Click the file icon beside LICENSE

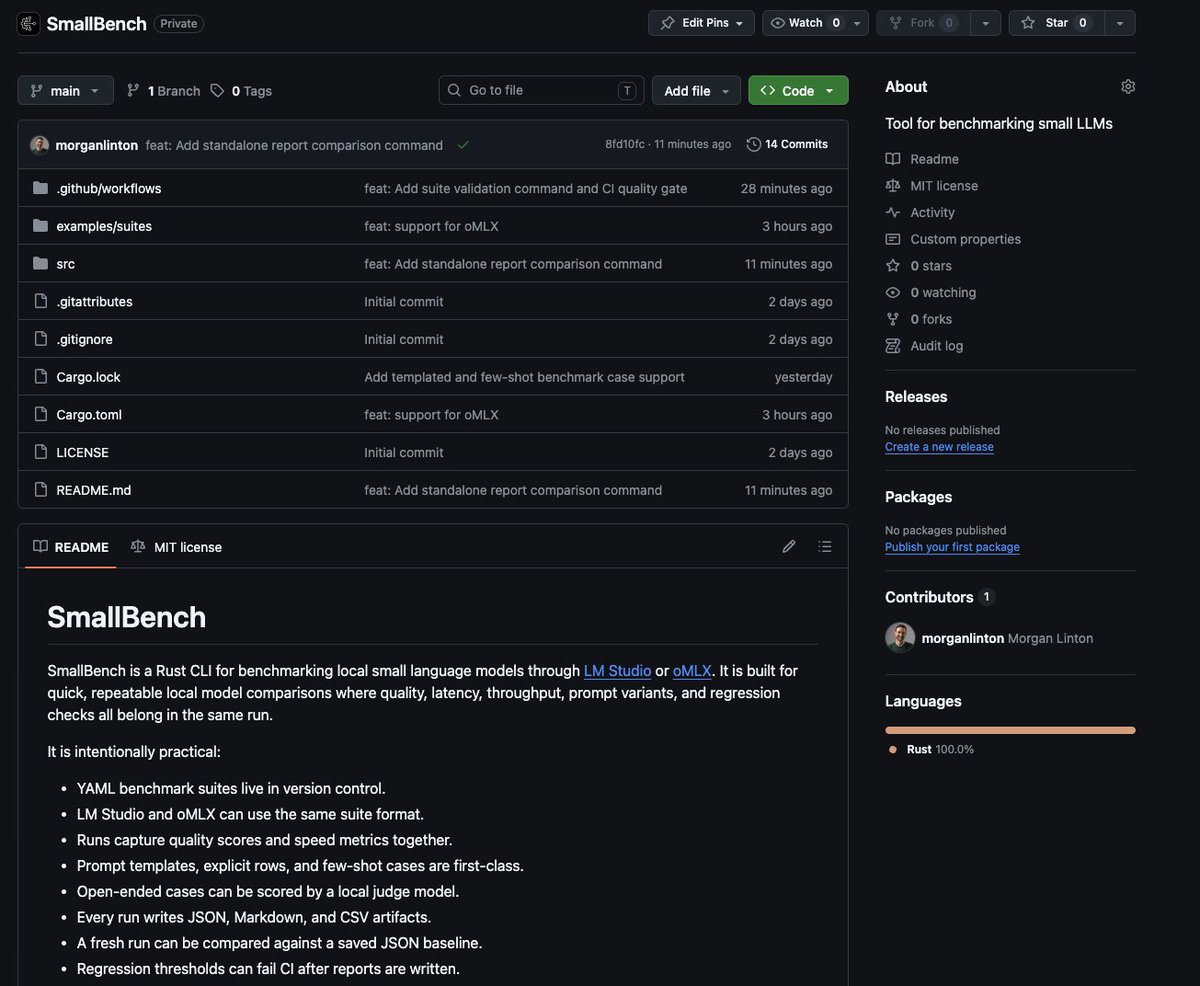tap(40, 452)
